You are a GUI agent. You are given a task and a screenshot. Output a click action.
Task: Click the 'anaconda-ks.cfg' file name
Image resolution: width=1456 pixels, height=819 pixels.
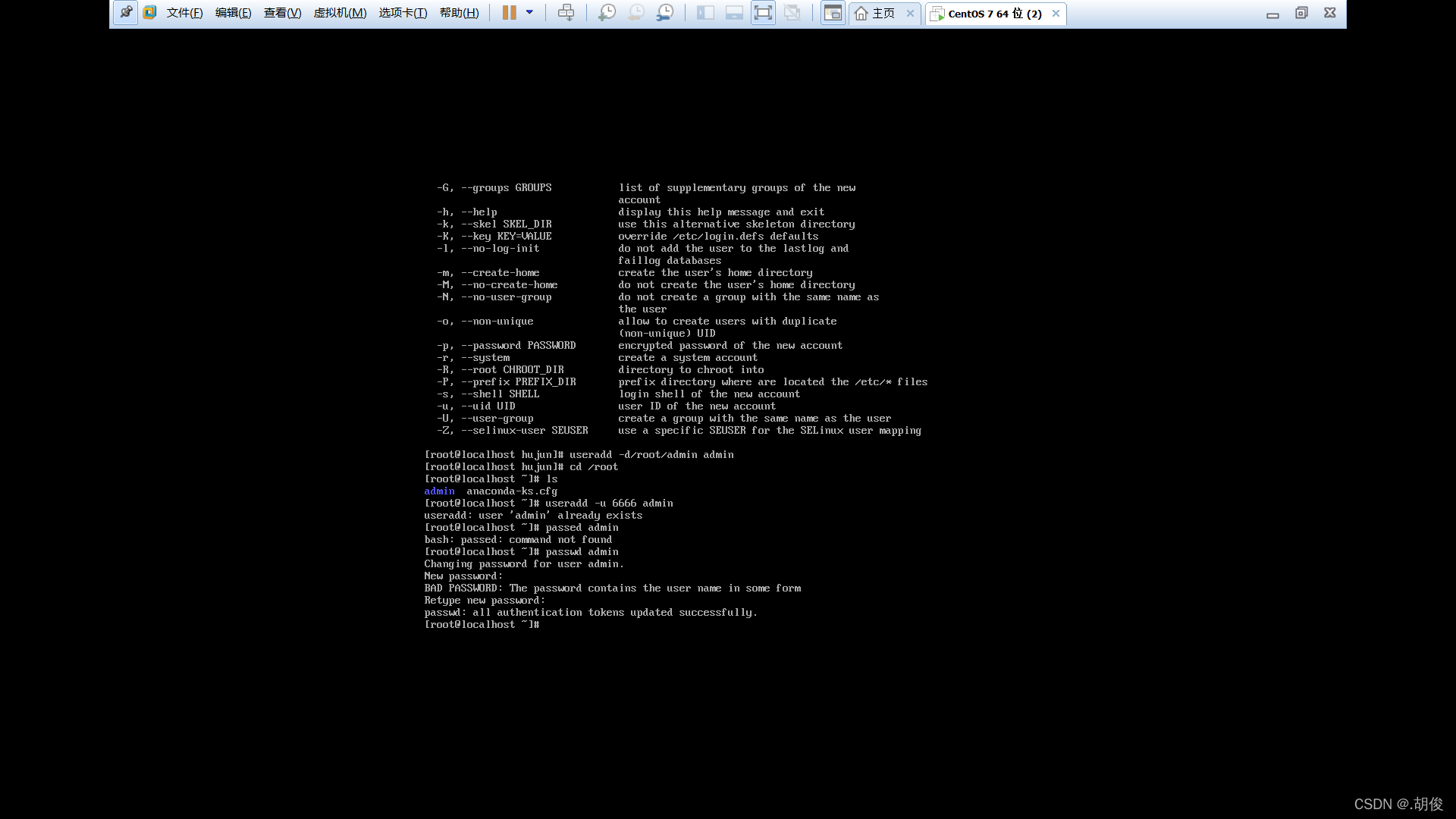(x=512, y=491)
